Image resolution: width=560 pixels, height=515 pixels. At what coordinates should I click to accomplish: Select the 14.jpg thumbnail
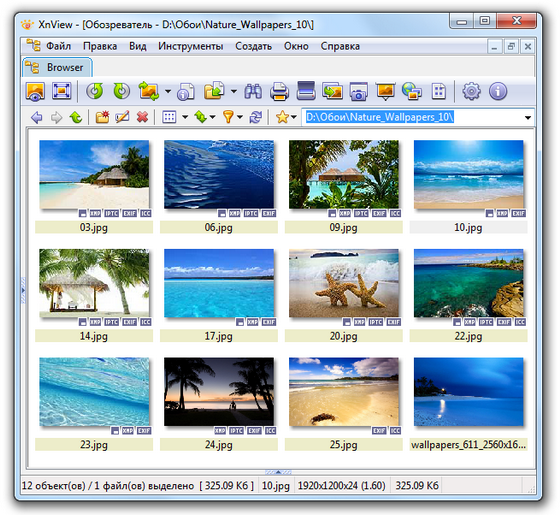click(x=94, y=283)
